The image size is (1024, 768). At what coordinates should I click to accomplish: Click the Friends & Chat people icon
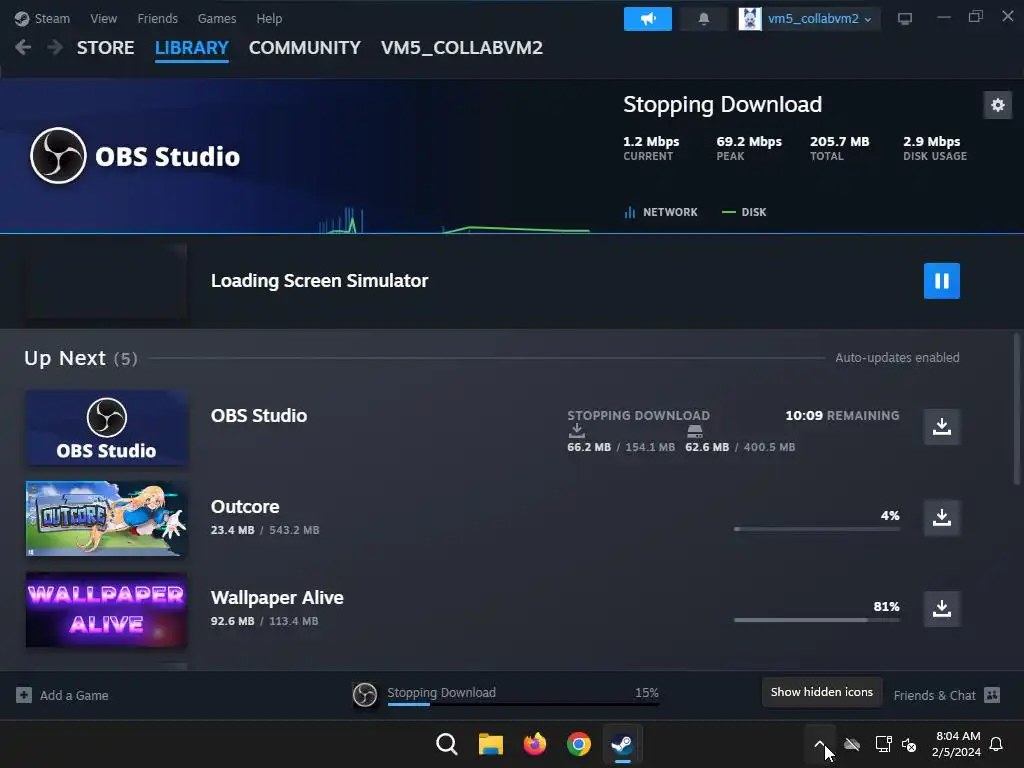pos(992,696)
